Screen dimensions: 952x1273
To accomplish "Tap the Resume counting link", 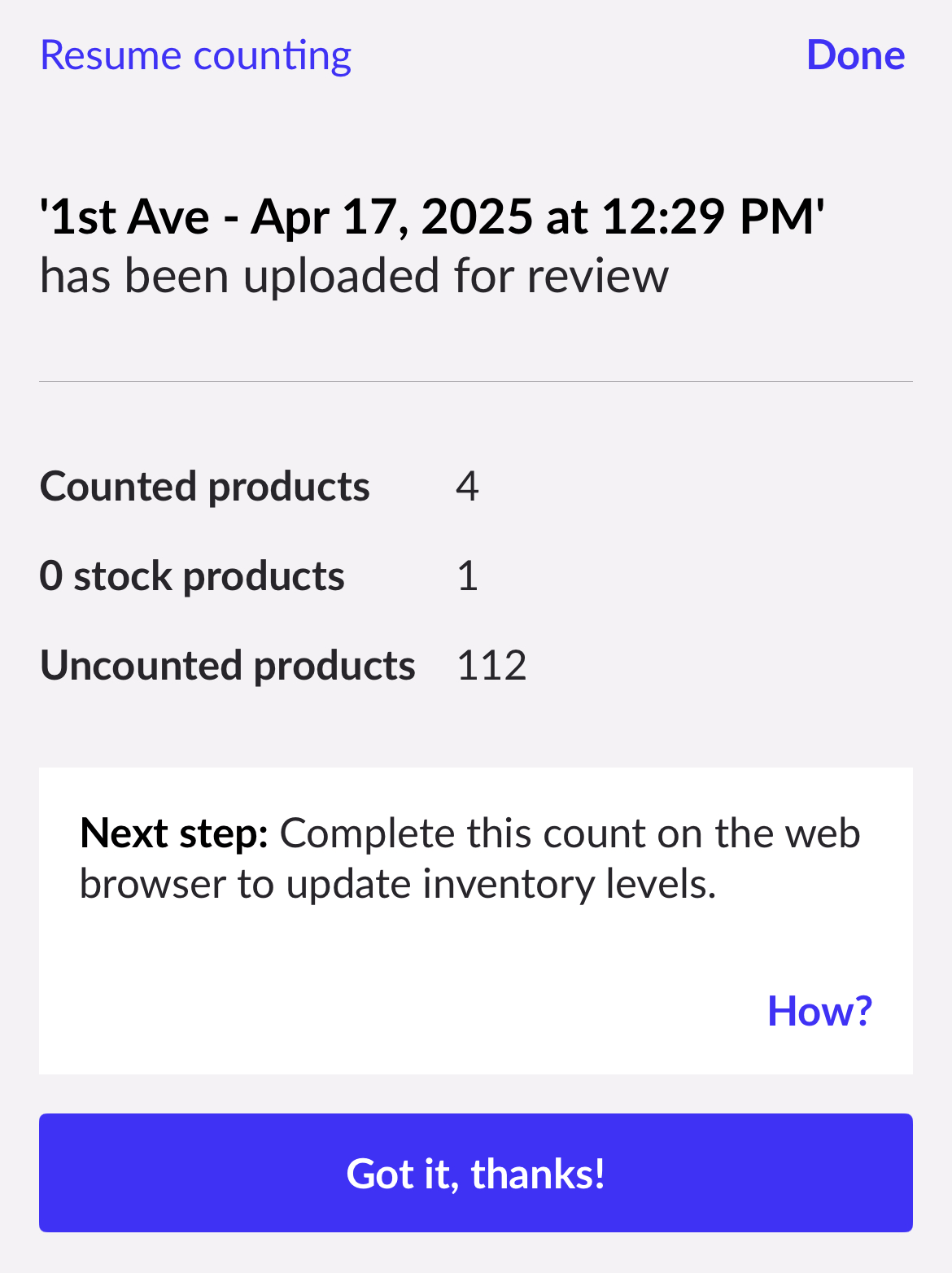I will (195, 56).
